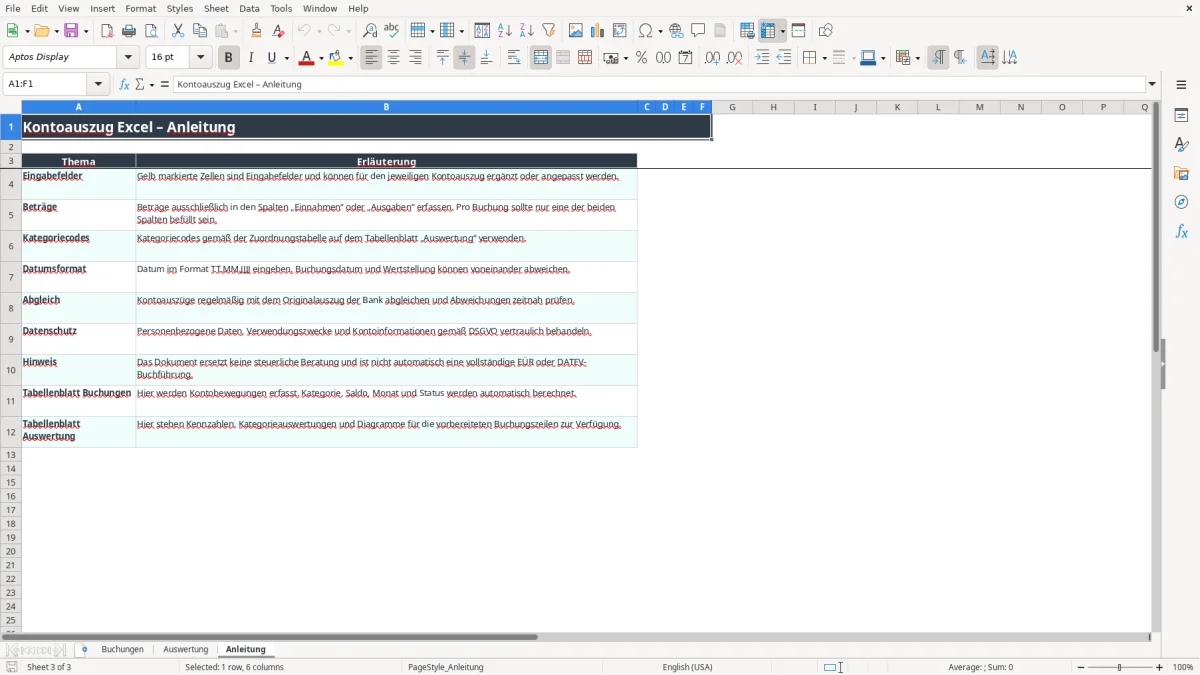Viewport: 1200px width, 675px height.
Task: Expand the formula bar with right arrow
Action: click(x=1152, y=85)
